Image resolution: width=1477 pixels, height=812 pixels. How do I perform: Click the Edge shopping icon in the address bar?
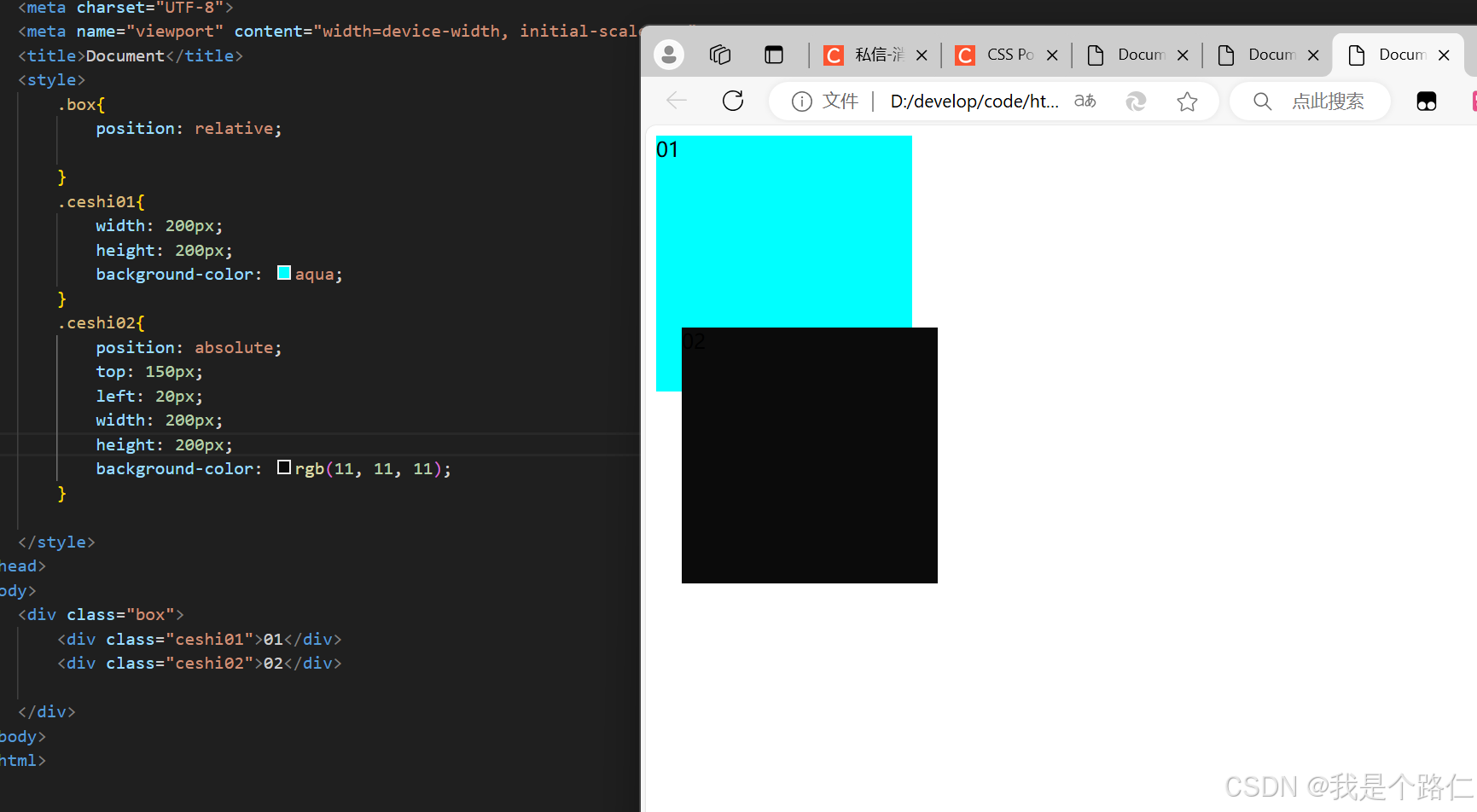point(1136,101)
